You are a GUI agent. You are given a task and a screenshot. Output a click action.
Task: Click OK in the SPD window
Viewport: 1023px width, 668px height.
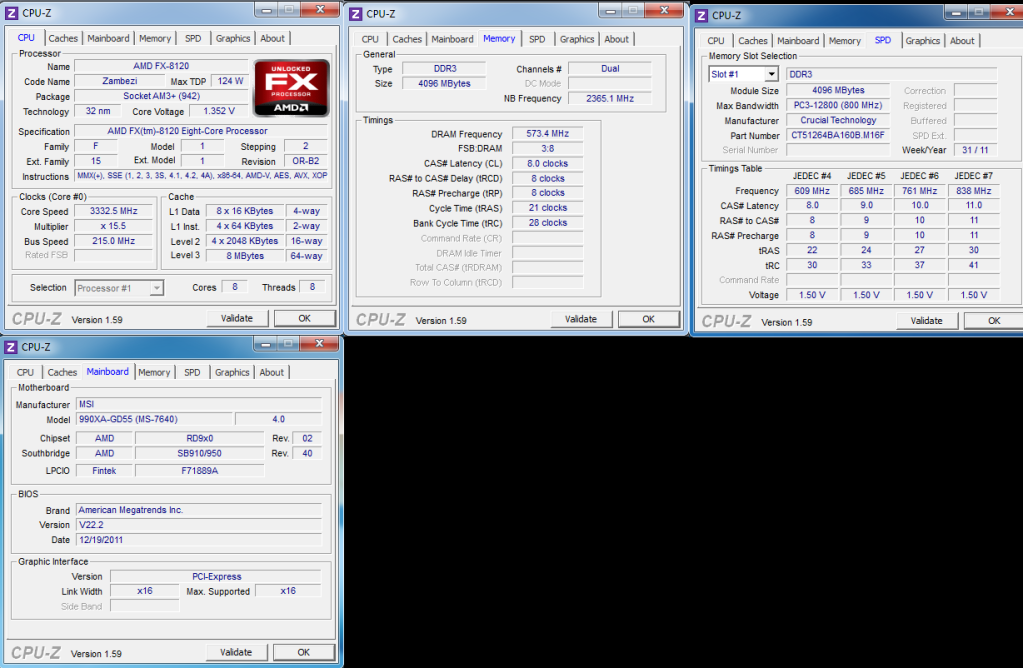pyautogui.click(x=994, y=320)
